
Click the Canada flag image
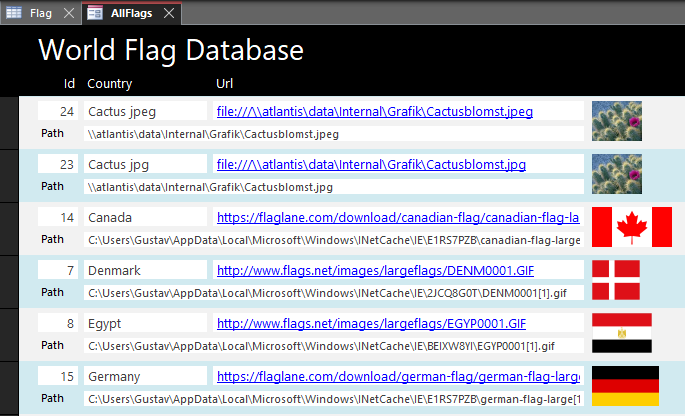click(x=632, y=227)
